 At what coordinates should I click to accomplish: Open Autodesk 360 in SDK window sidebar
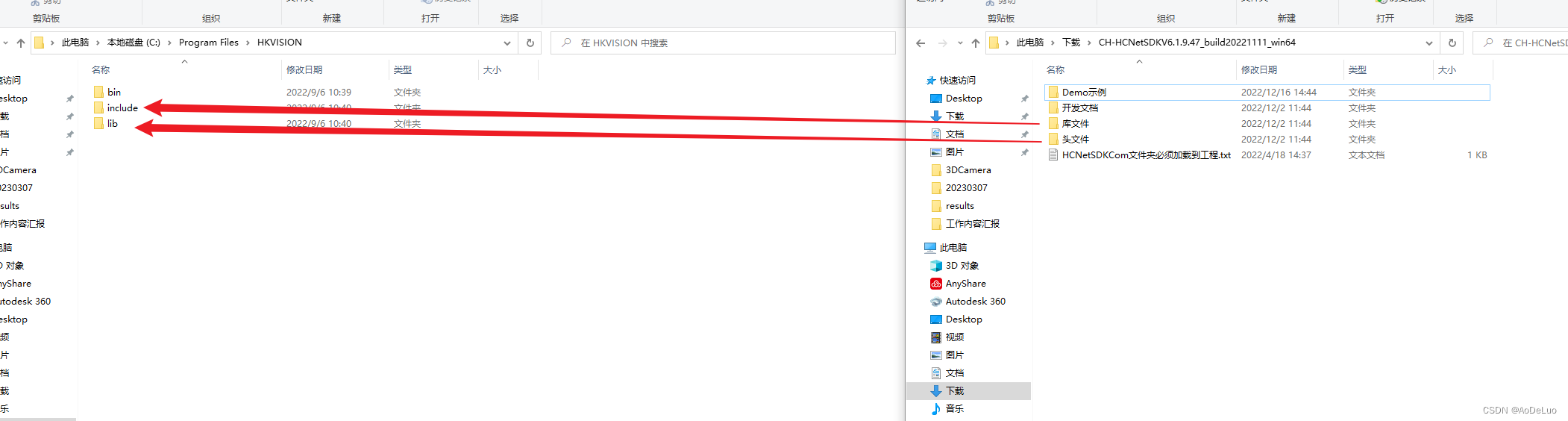coord(975,301)
